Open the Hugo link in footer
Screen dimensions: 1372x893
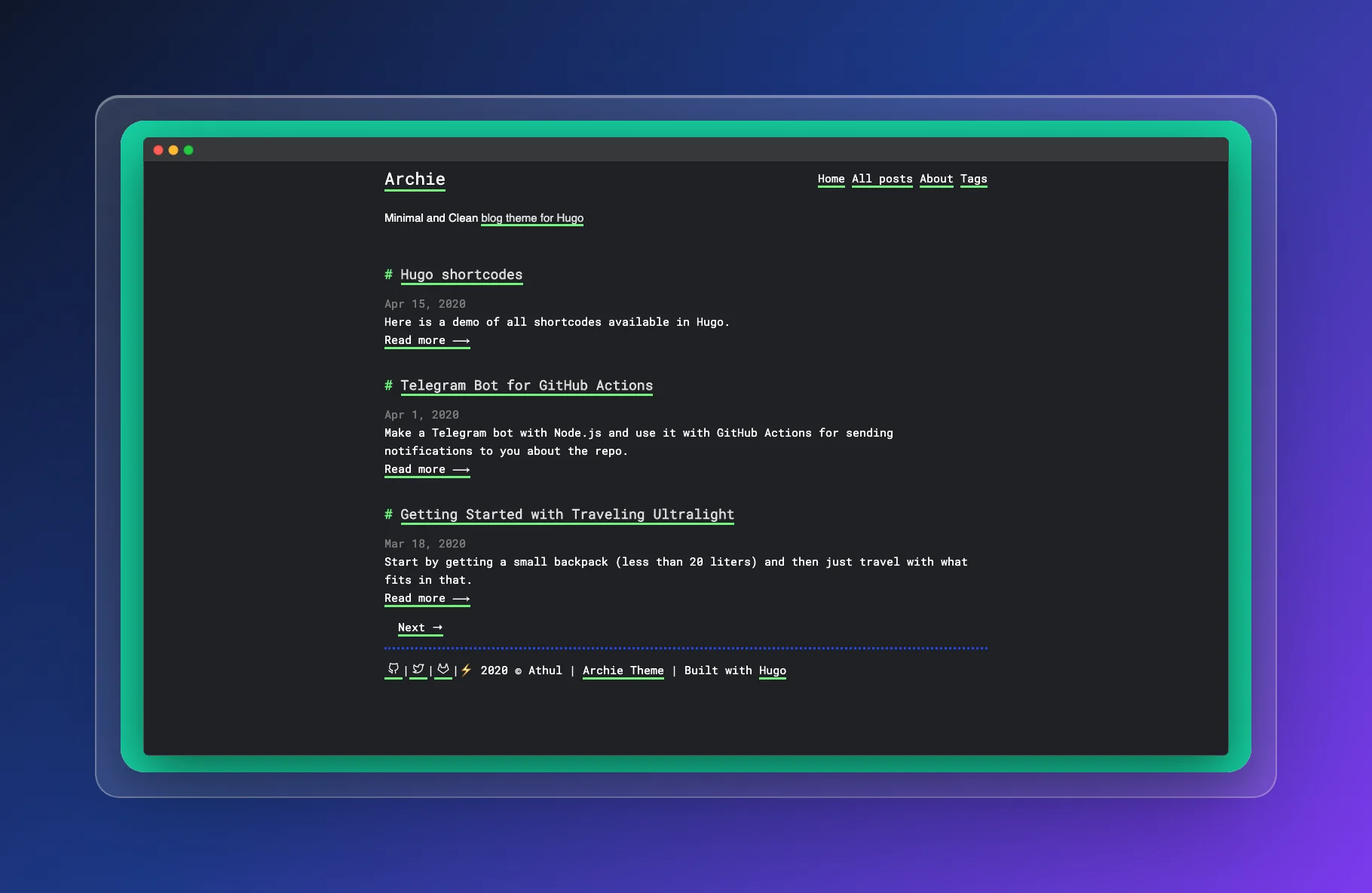pyautogui.click(x=772, y=671)
